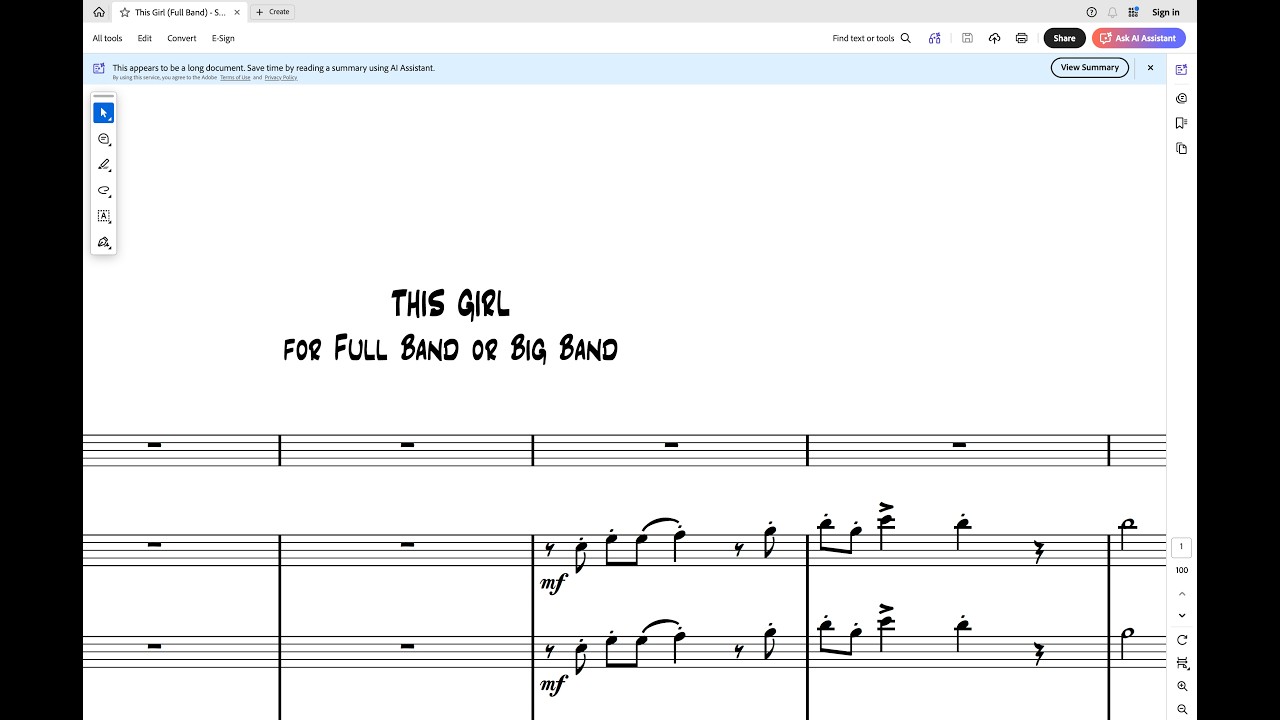1280x720 pixels.
Task: Print the document using printer icon
Action: point(1021,38)
